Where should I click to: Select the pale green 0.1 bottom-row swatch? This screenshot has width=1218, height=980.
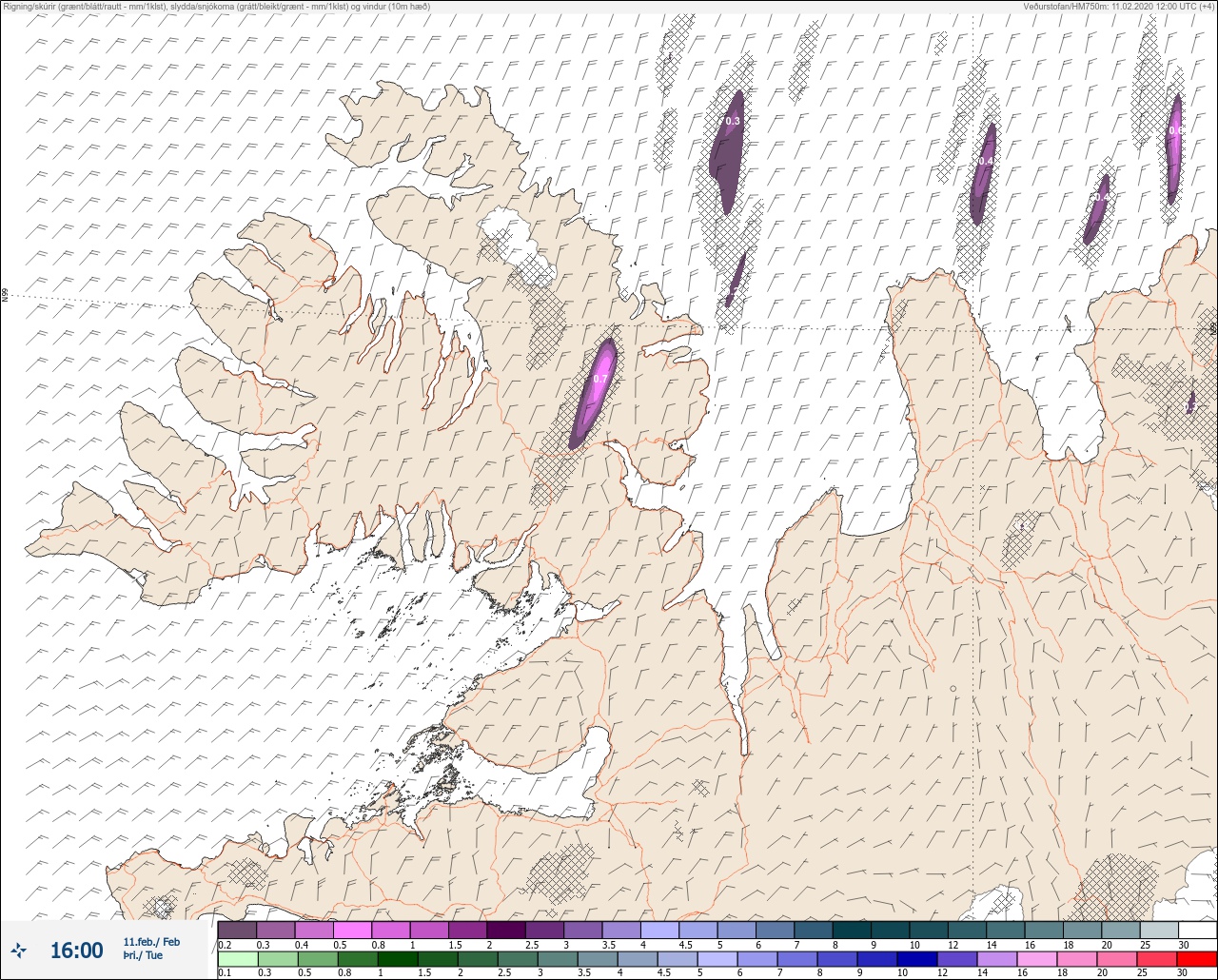coord(237,959)
